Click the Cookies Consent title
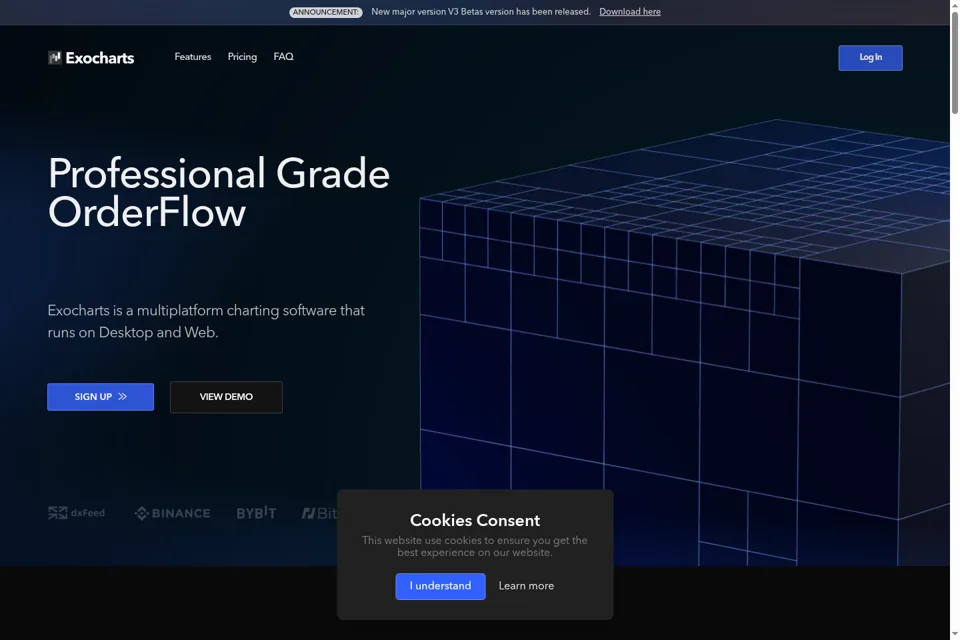 tap(474, 521)
